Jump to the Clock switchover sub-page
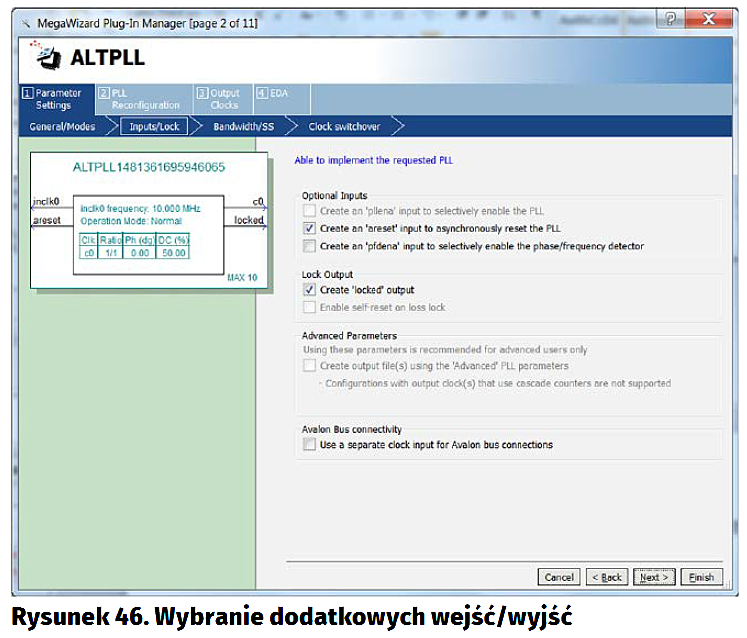 tap(345, 127)
